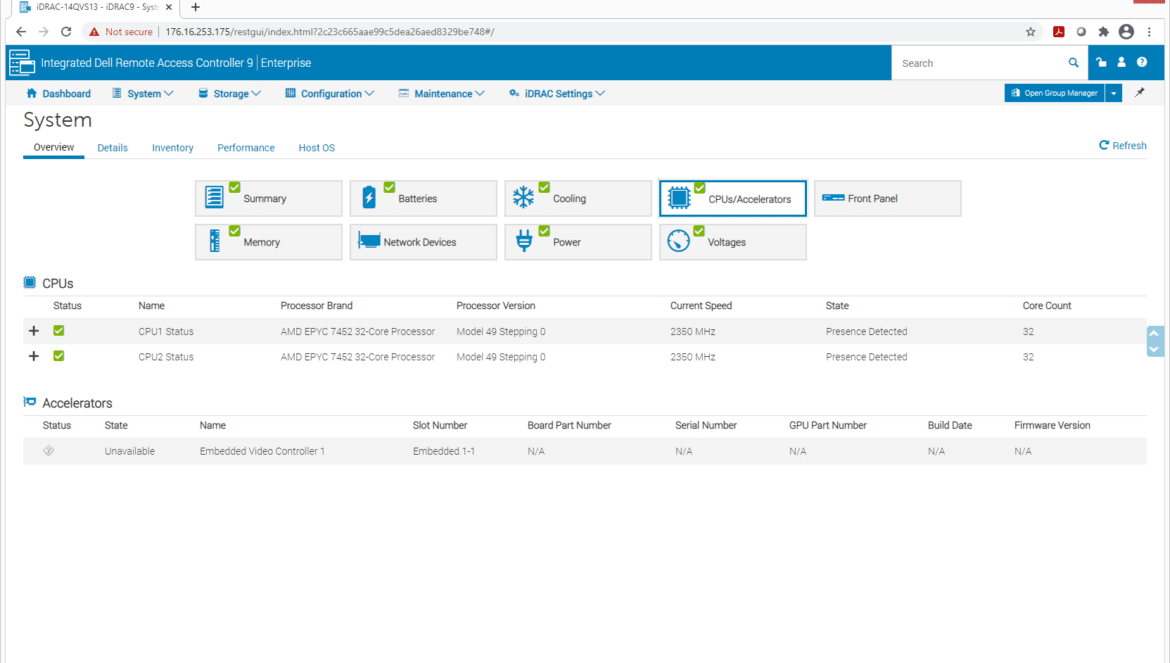Open the Cooling tile
This screenshot has width=1170, height=663.
pos(578,198)
